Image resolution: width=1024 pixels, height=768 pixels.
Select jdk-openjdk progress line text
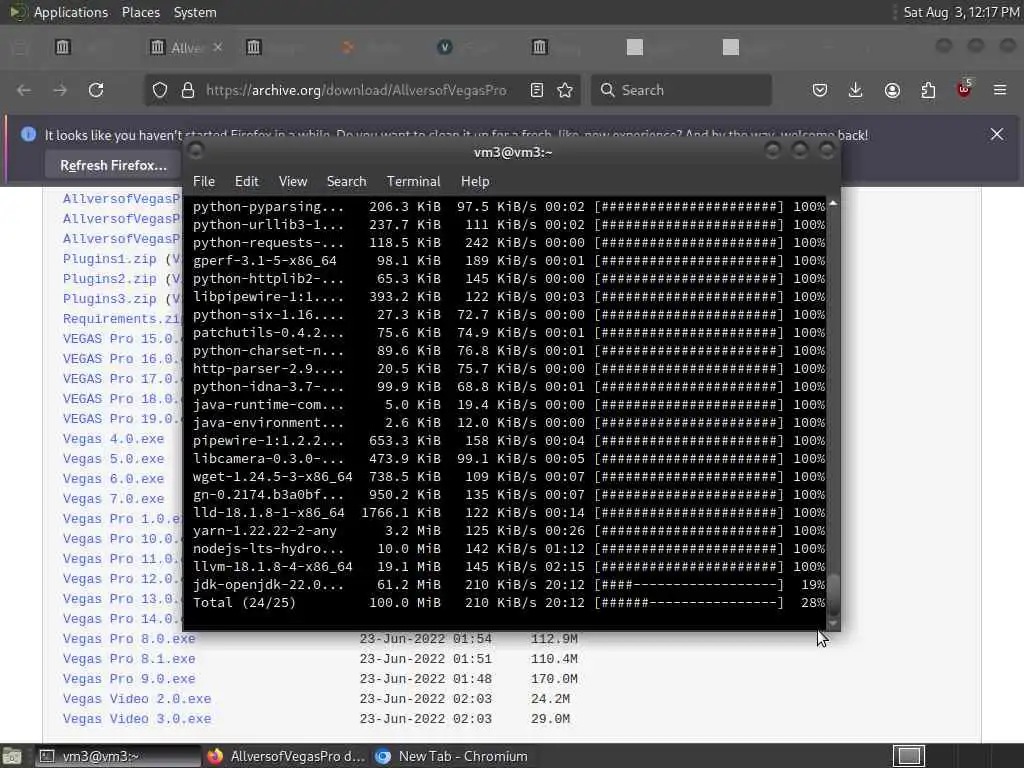pos(509,584)
